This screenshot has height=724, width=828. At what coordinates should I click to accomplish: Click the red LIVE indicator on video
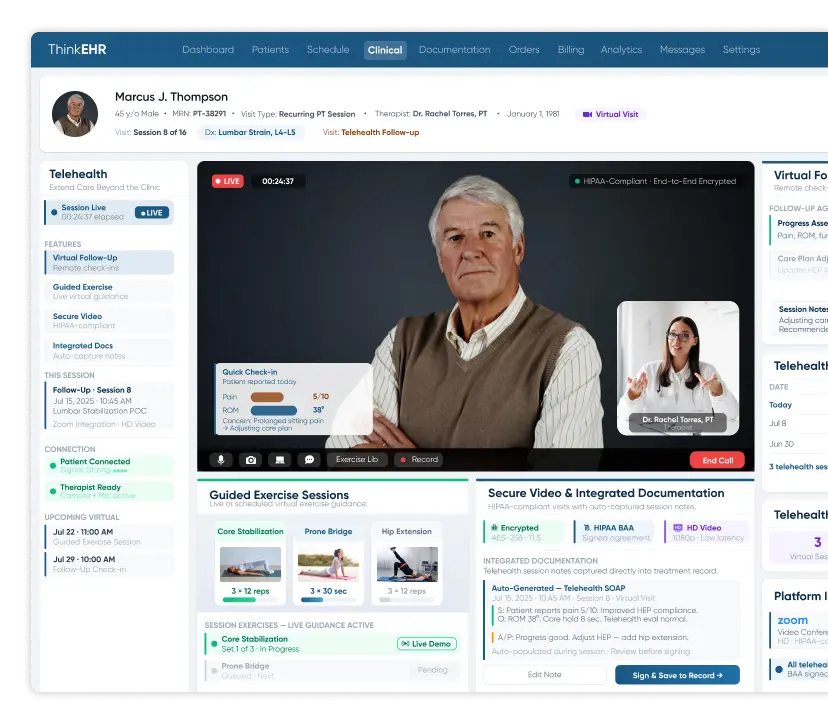228,181
